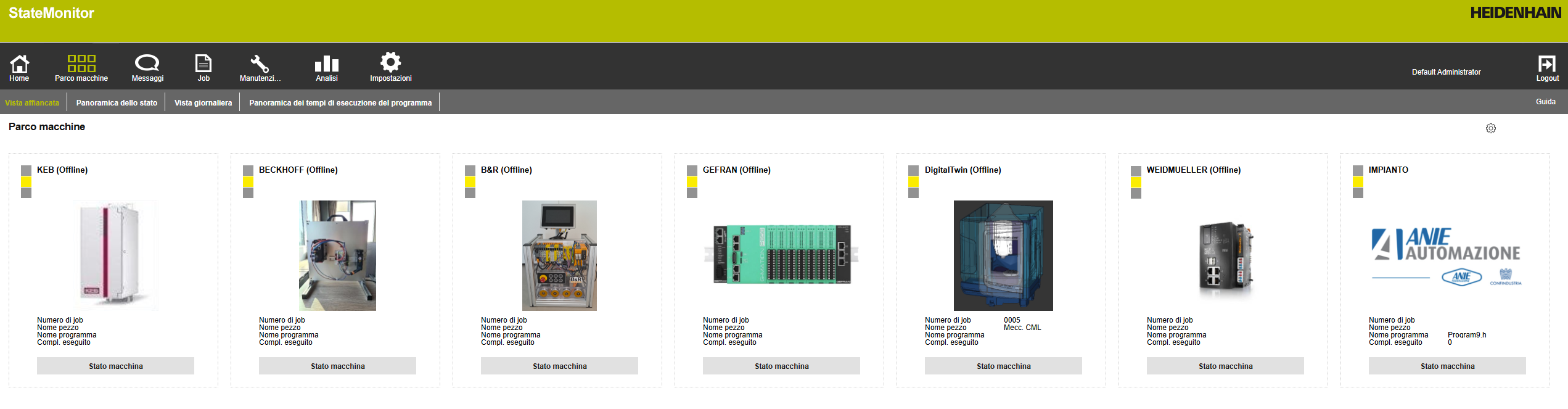
Task: Open the Analisi bar chart icon
Action: (x=327, y=64)
